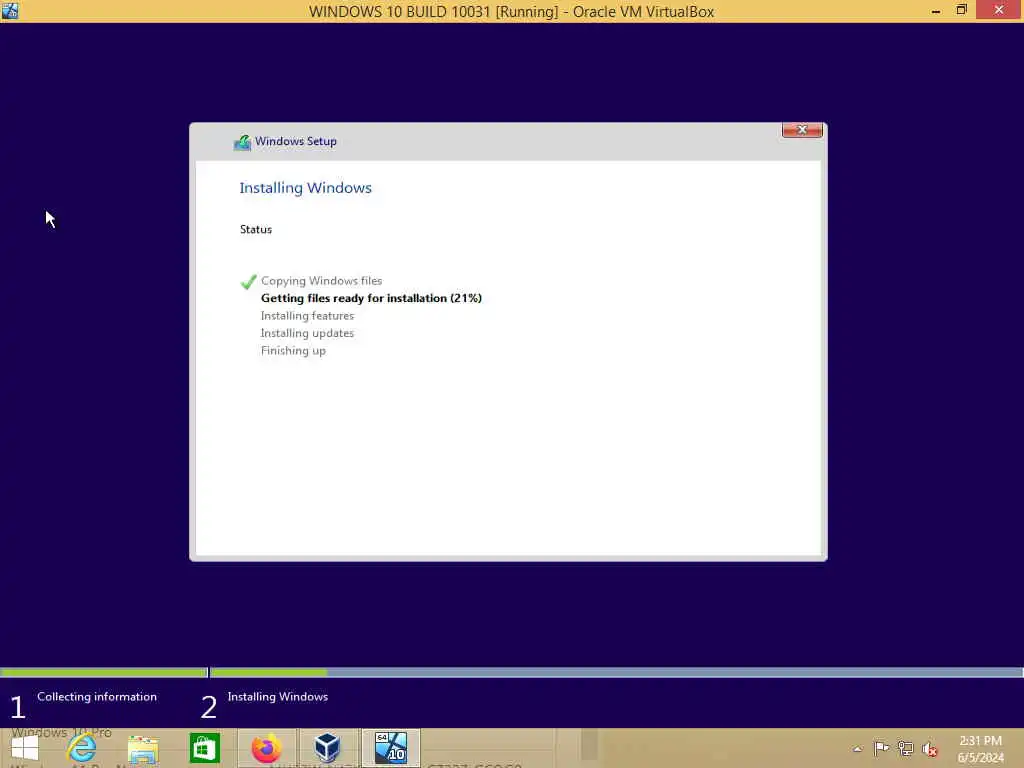Viewport: 1024px width, 768px height.
Task: Click the 'Status' label in setup dialog
Action: tap(255, 229)
